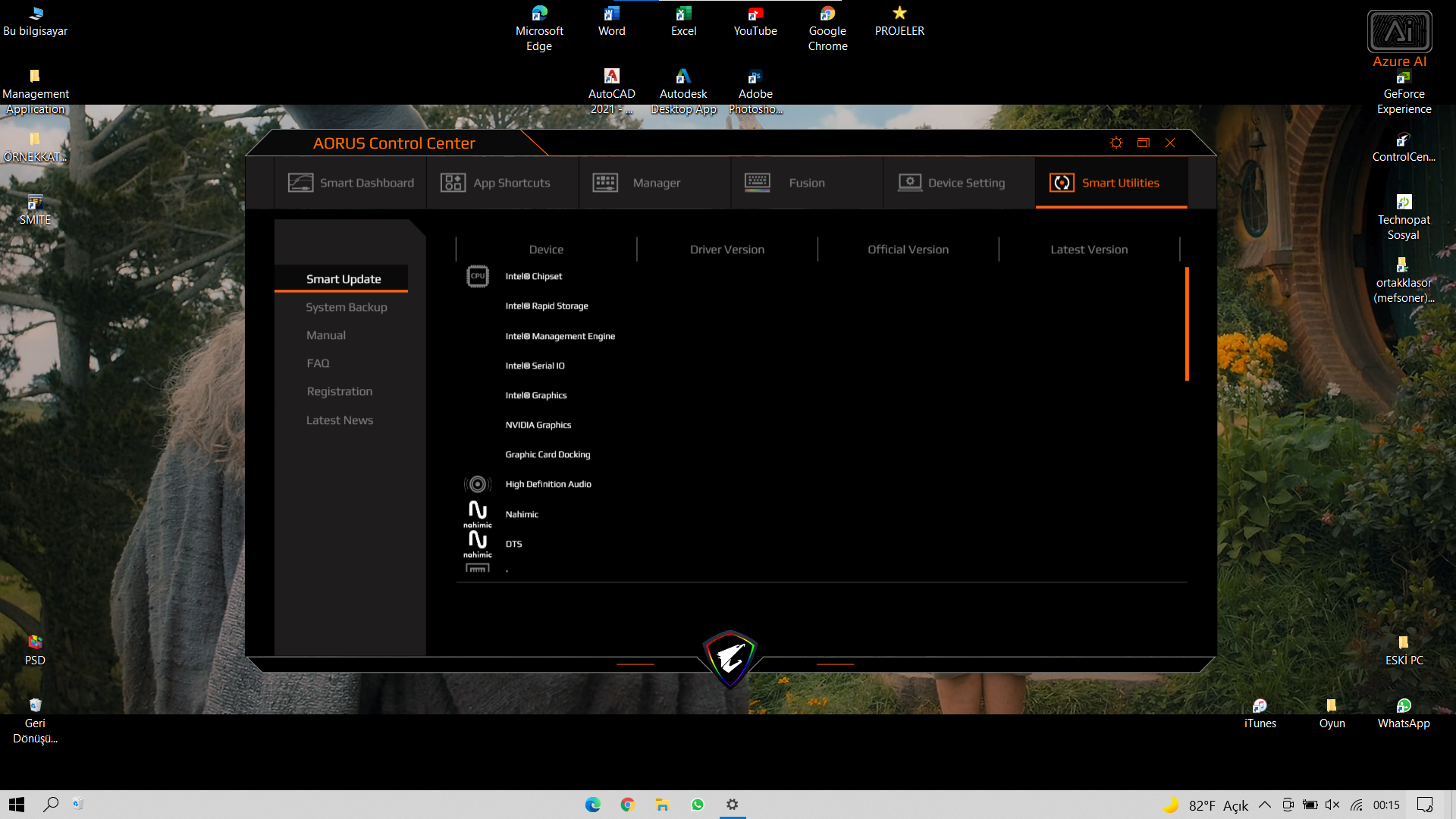
Task: Click the Nahimic logo icon next to DTS
Action: tap(477, 543)
